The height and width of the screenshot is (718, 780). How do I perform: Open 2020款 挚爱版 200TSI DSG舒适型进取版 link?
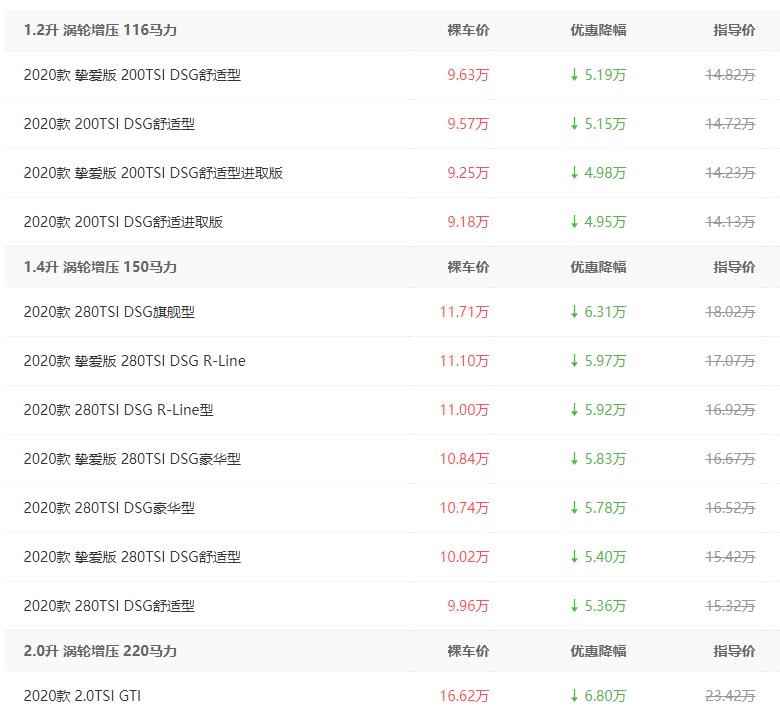tap(153, 173)
